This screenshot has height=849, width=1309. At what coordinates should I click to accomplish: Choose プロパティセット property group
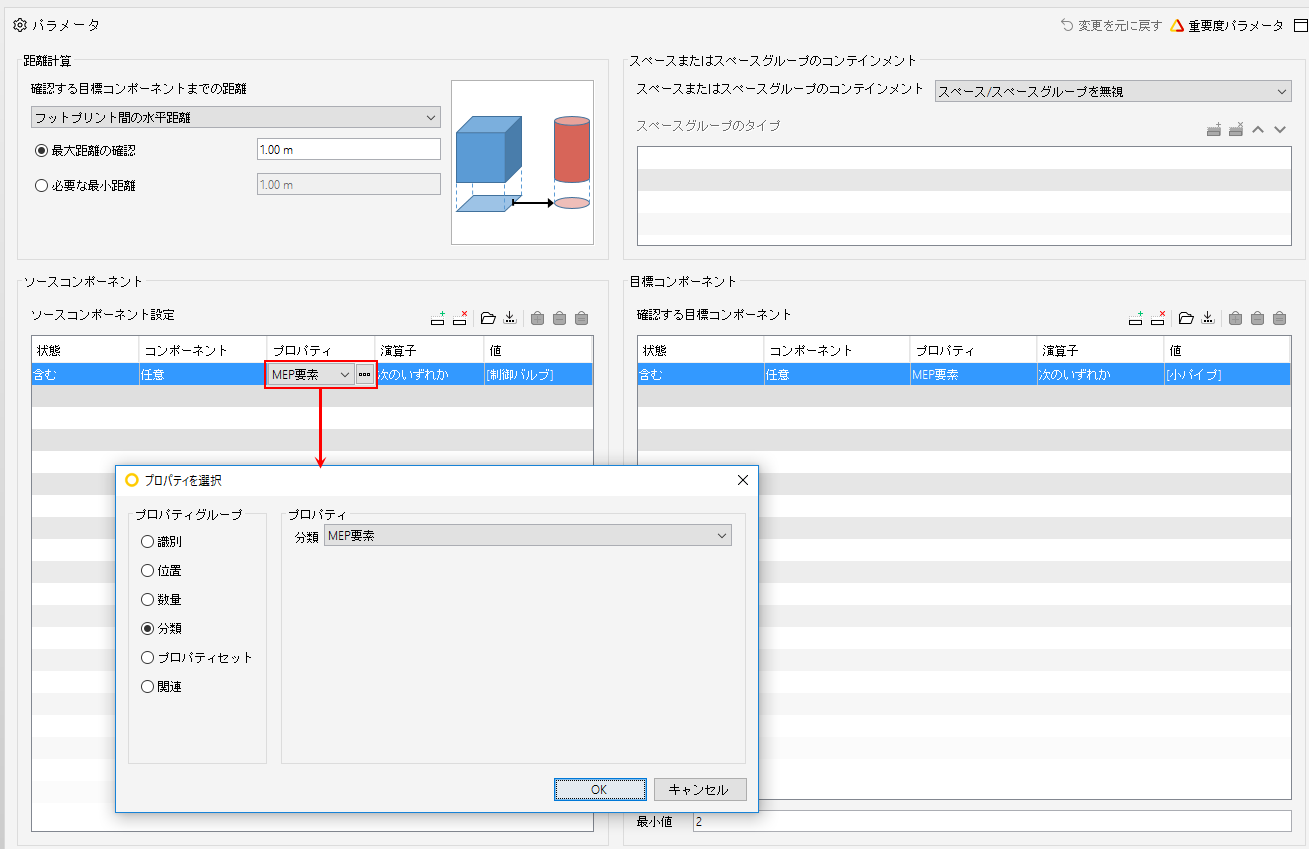click(148, 658)
